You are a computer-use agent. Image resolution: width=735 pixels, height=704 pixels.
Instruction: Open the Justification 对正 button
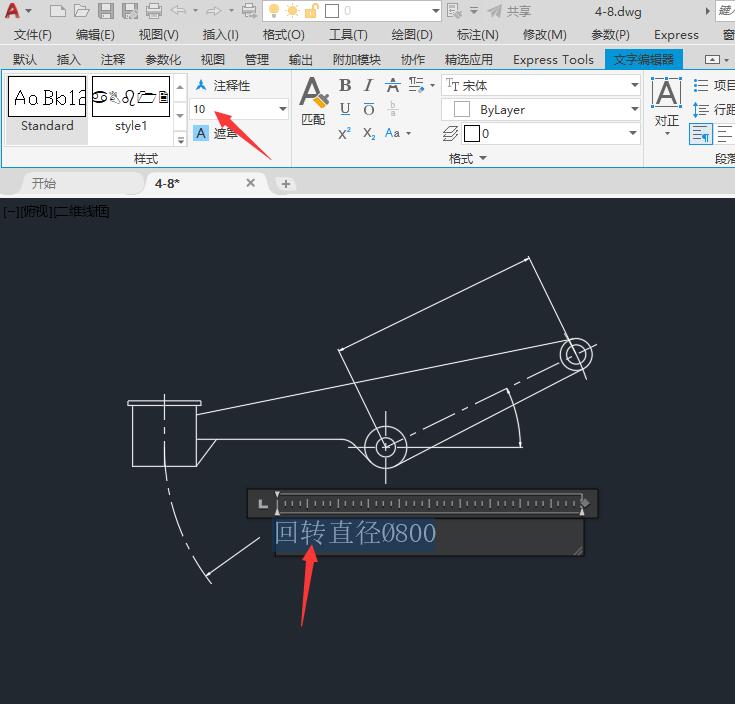[667, 107]
